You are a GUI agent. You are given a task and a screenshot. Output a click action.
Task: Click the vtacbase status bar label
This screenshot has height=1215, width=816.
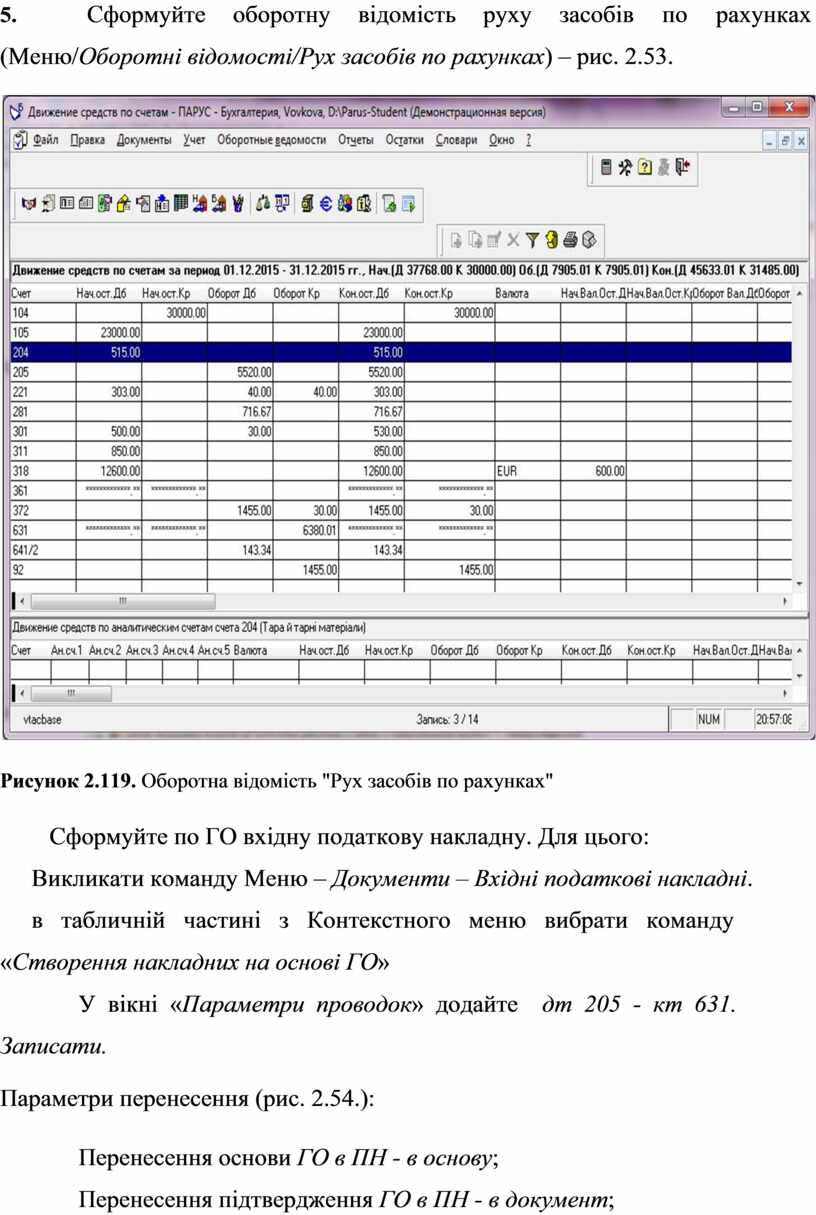(40, 719)
